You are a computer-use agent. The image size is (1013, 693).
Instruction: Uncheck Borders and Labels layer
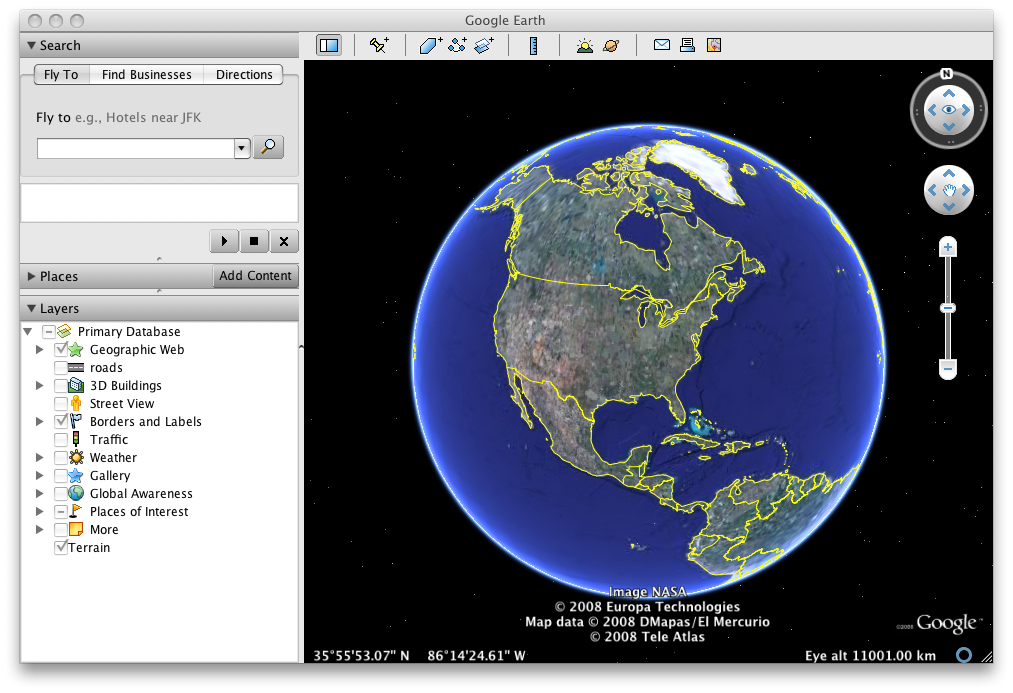coord(61,421)
